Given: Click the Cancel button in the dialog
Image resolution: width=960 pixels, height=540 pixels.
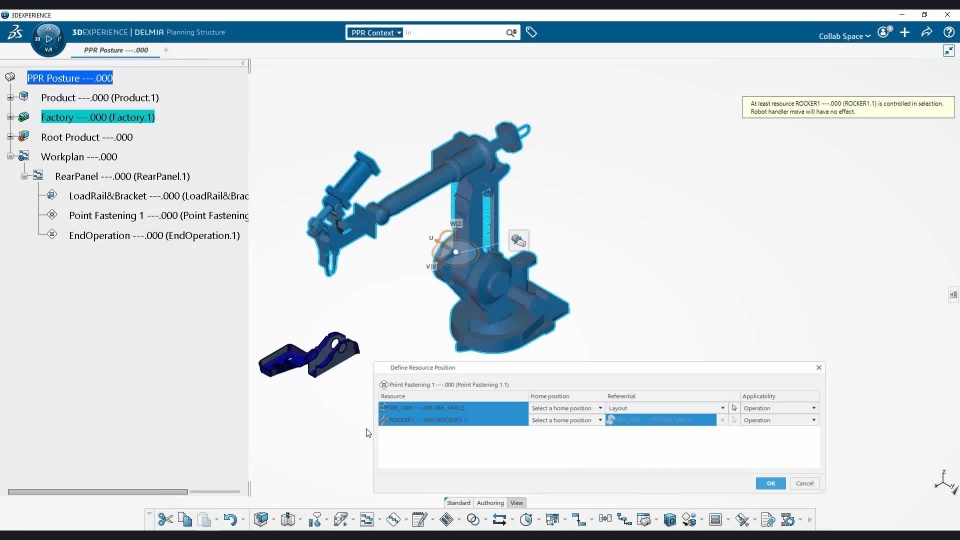Looking at the screenshot, I should (804, 483).
